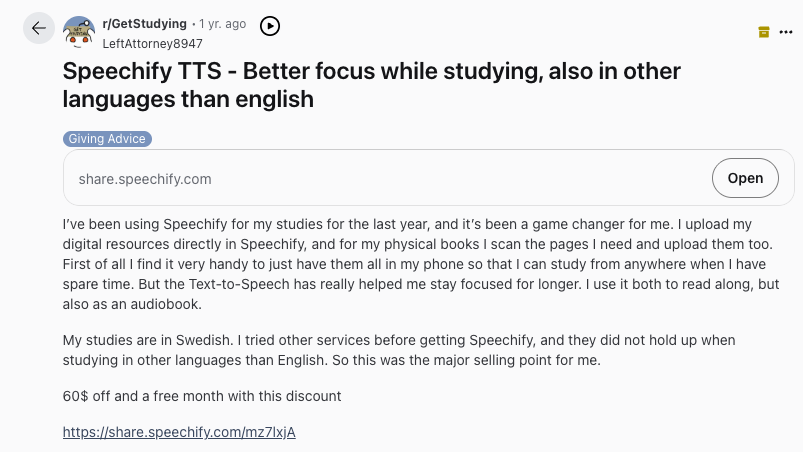The width and height of the screenshot is (803, 452).
Task: Follow the share.speechify.com/mz7lxjA hyperlink
Action: [x=179, y=432]
